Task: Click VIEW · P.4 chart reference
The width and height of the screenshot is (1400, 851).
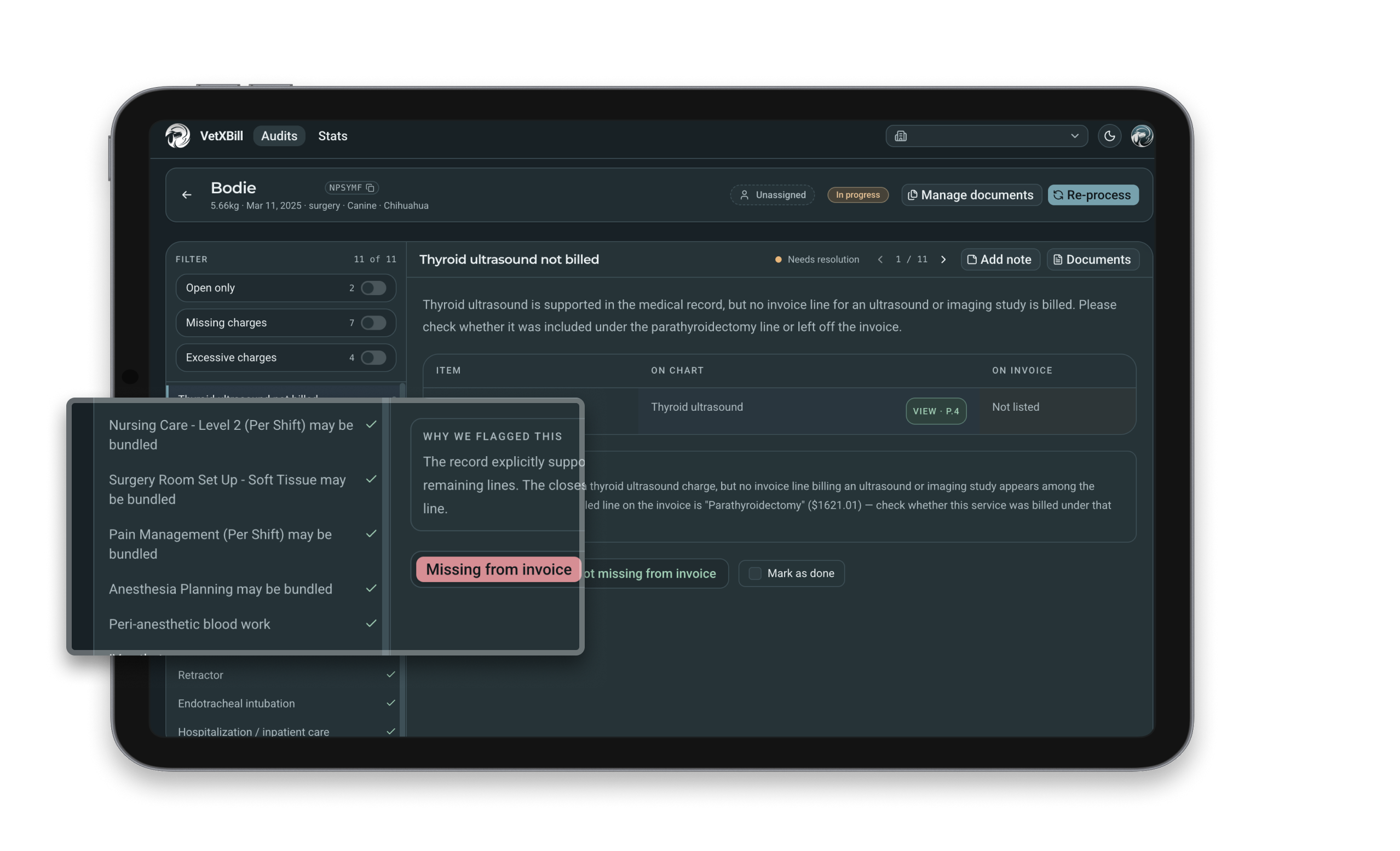Action: click(x=935, y=411)
